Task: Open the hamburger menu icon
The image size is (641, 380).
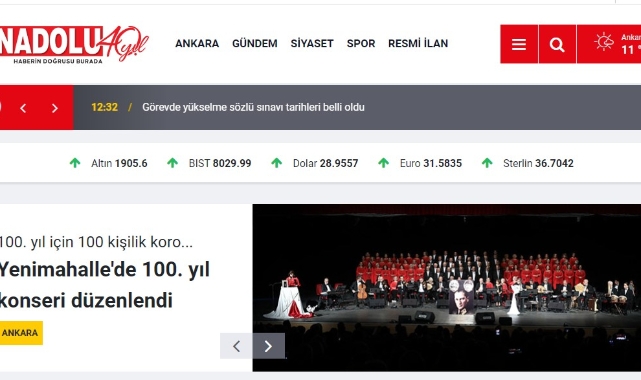Action: pos(519,44)
